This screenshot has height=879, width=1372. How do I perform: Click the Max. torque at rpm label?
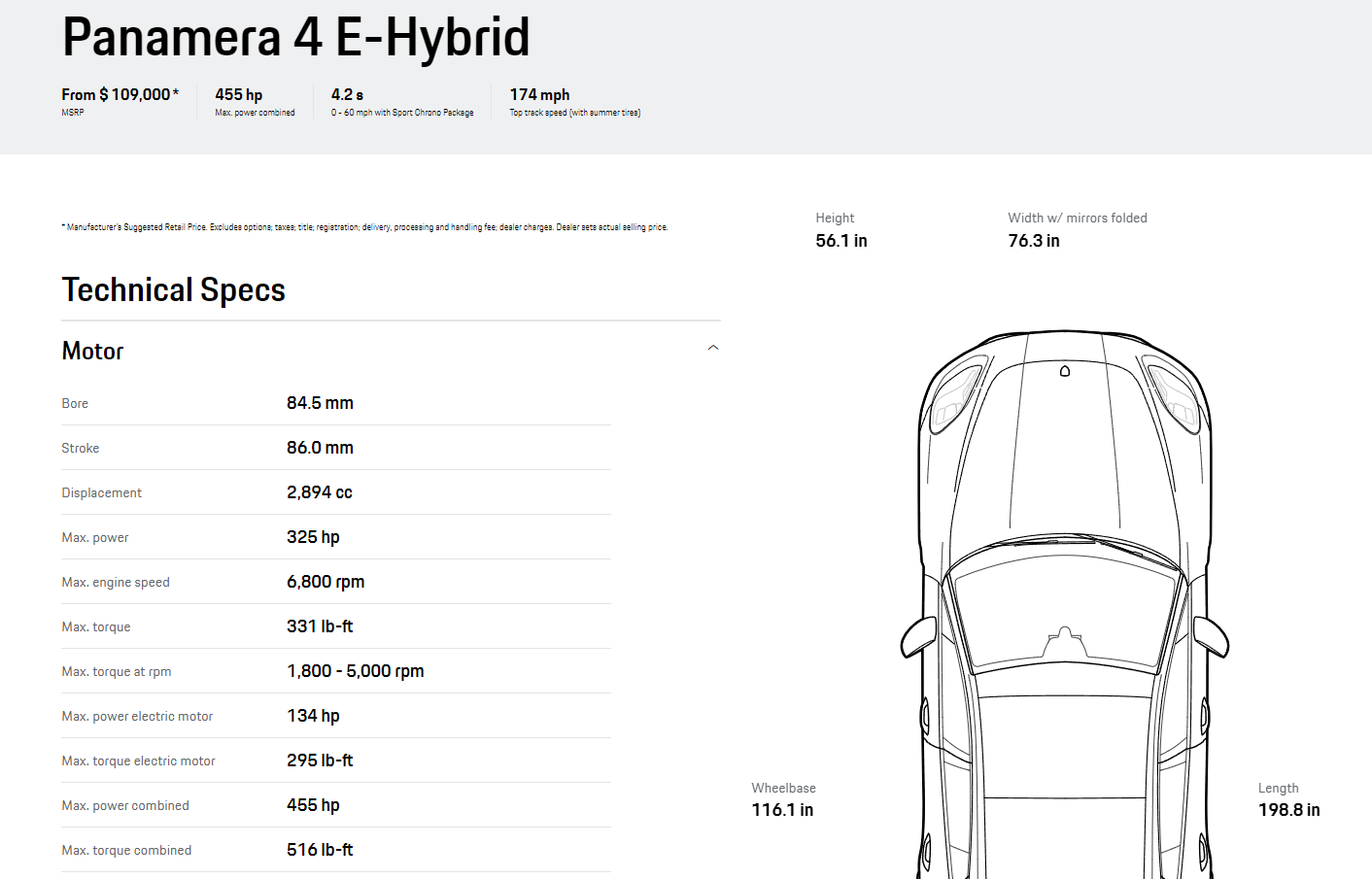[x=117, y=671]
